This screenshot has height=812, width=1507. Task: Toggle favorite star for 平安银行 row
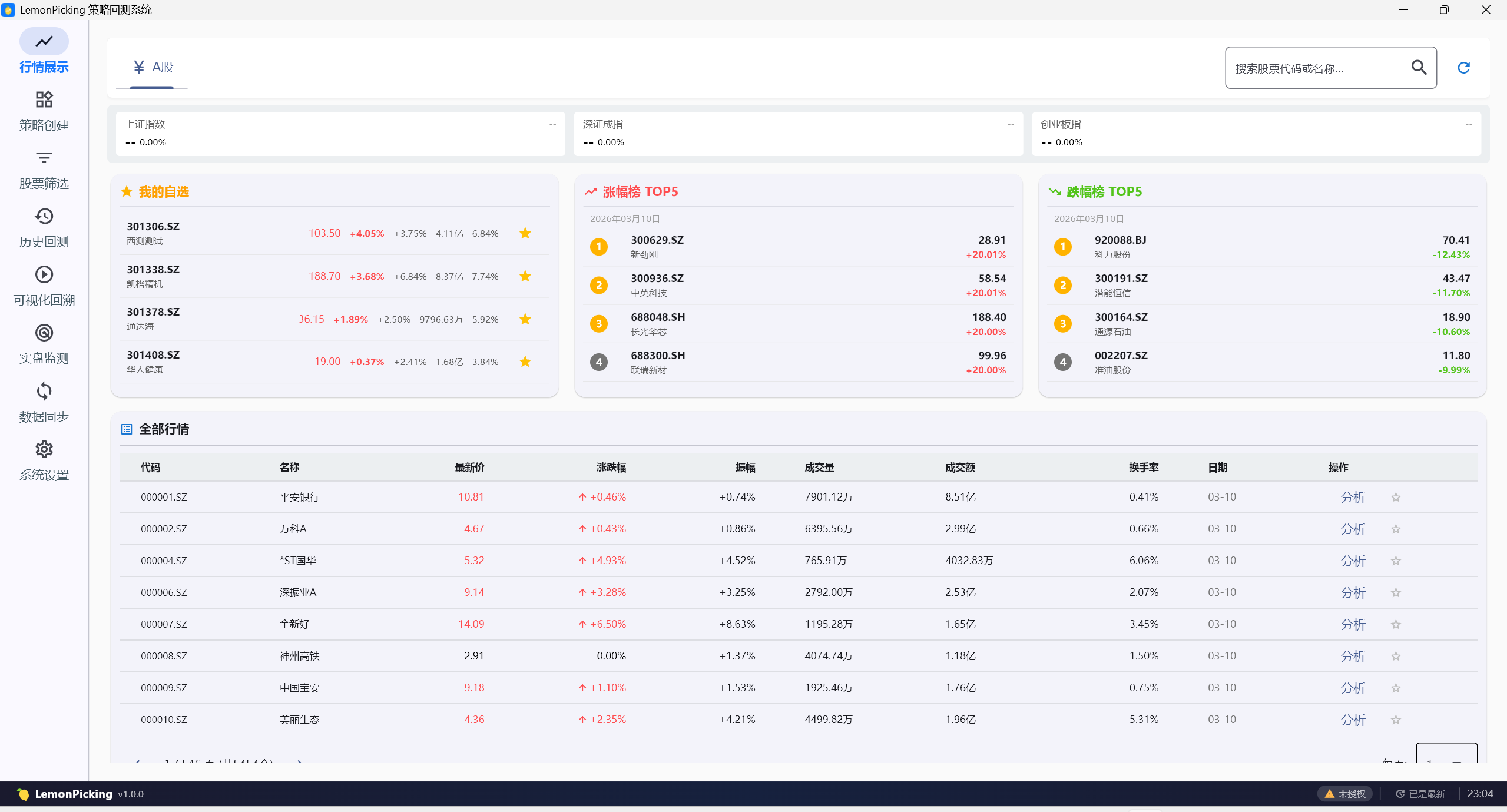point(1395,498)
